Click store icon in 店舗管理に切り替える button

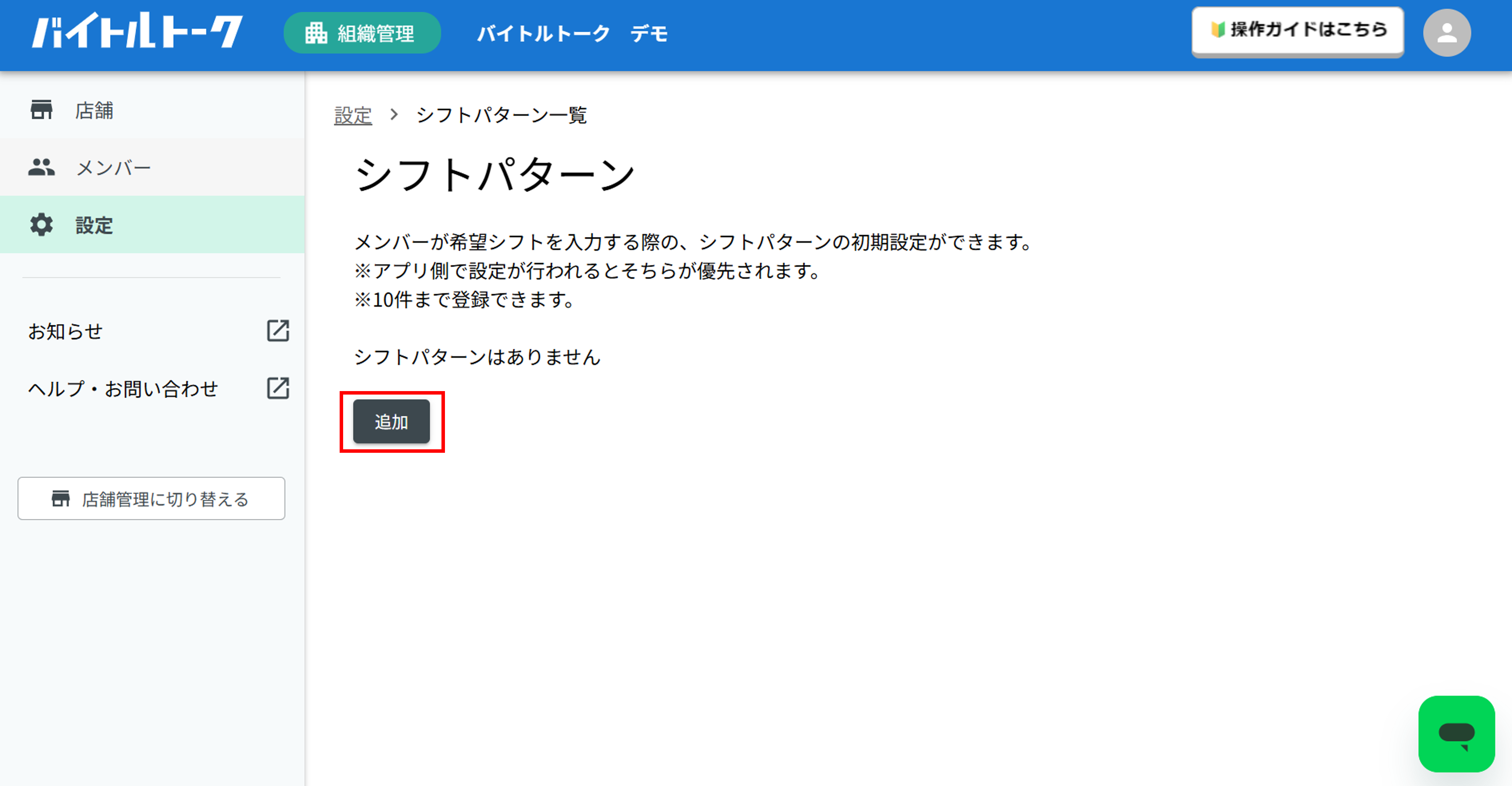[x=60, y=498]
